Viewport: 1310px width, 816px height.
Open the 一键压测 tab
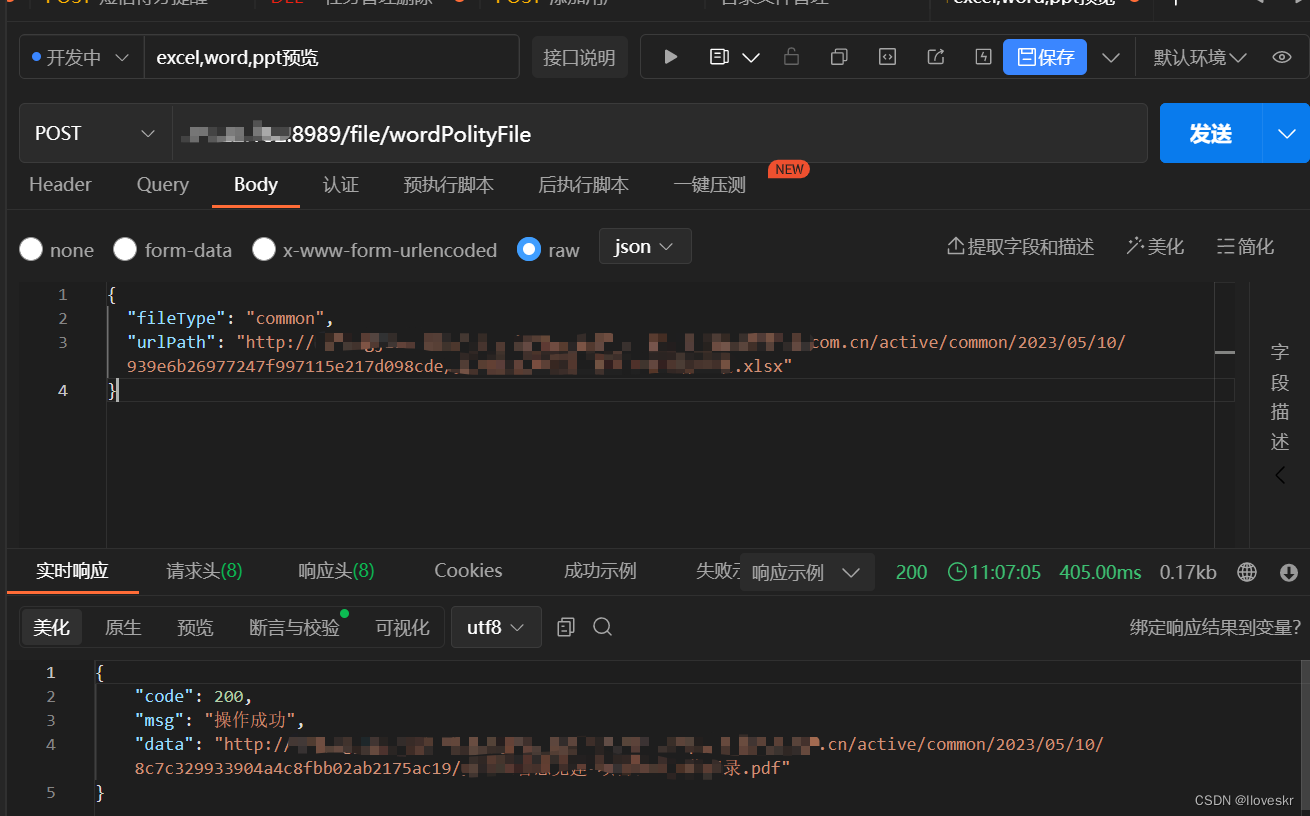click(709, 184)
